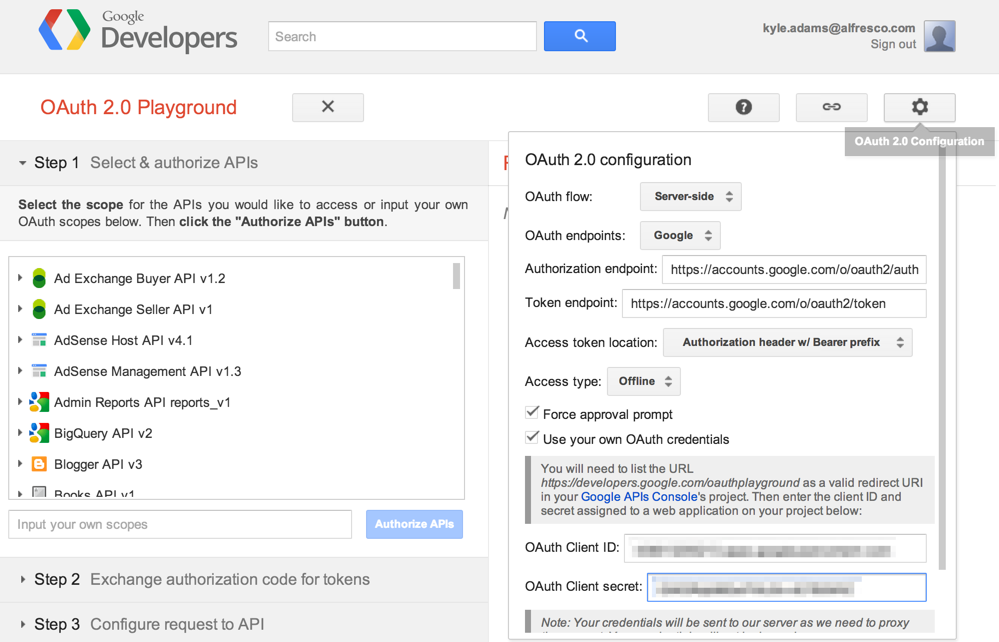Click the Admin Reports API icon

[39, 402]
